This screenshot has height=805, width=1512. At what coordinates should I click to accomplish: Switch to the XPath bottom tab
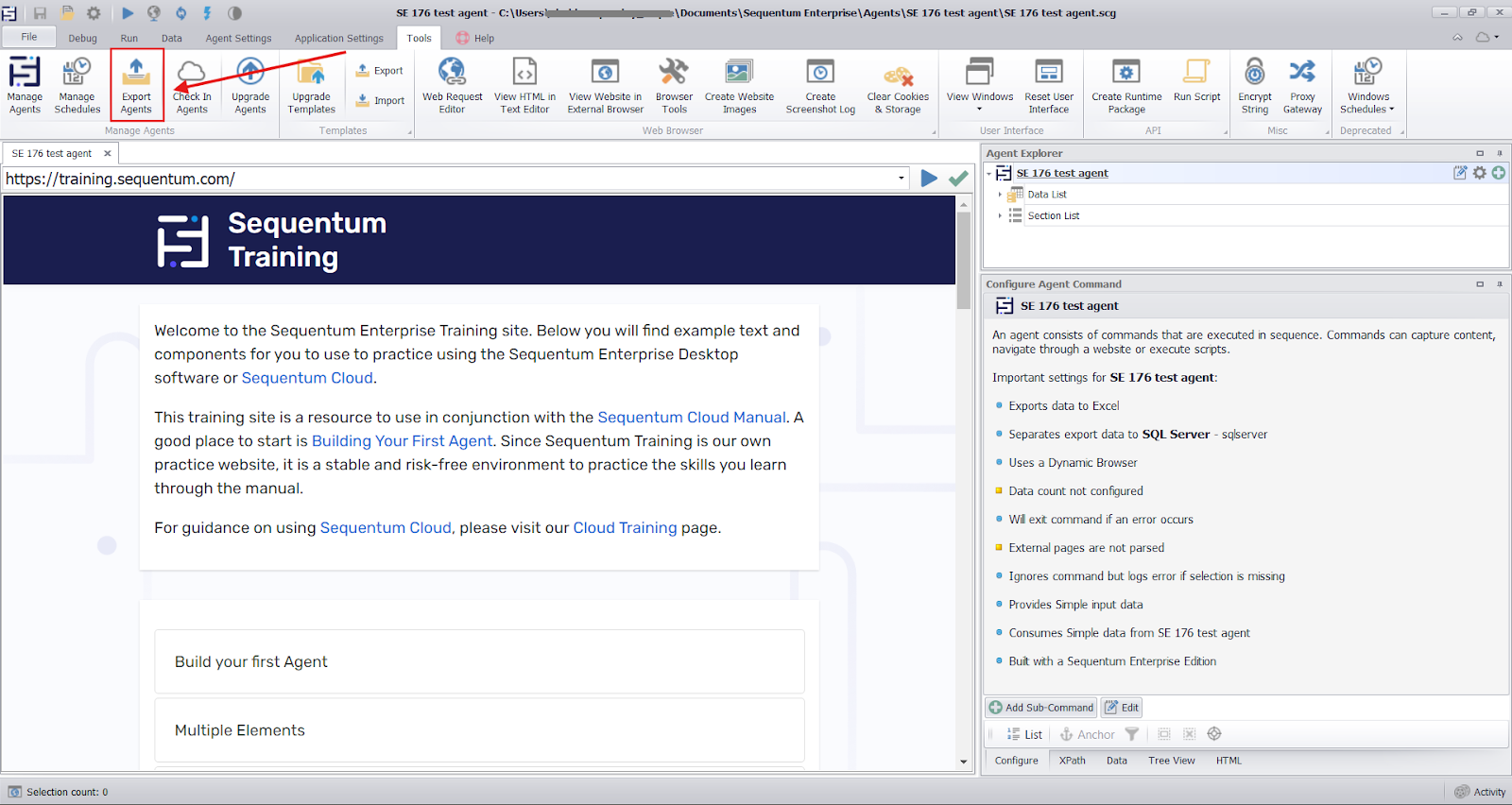pyautogui.click(x=1072, y=761)
